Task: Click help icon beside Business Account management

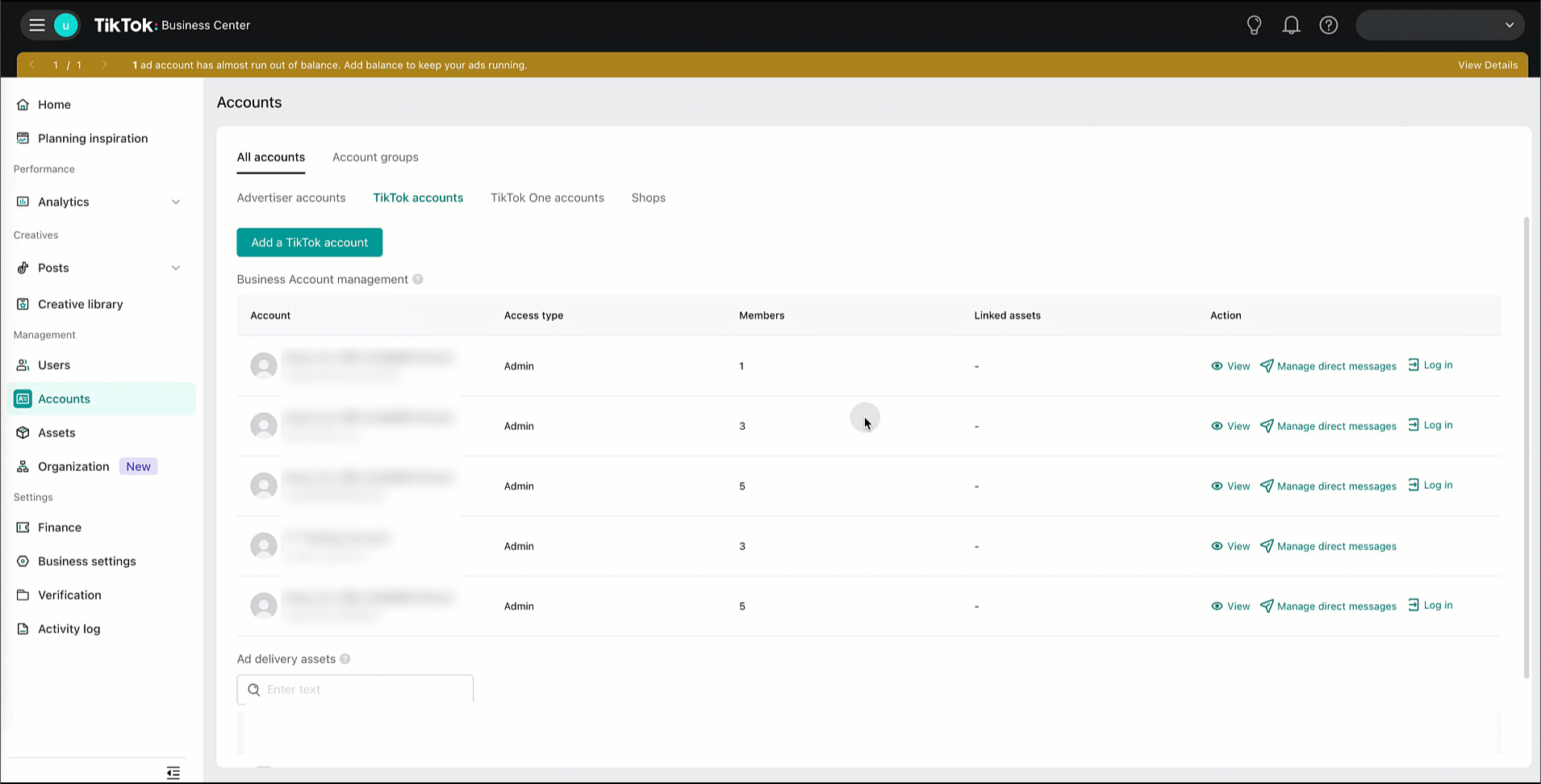Action: (x=418, y=280)
